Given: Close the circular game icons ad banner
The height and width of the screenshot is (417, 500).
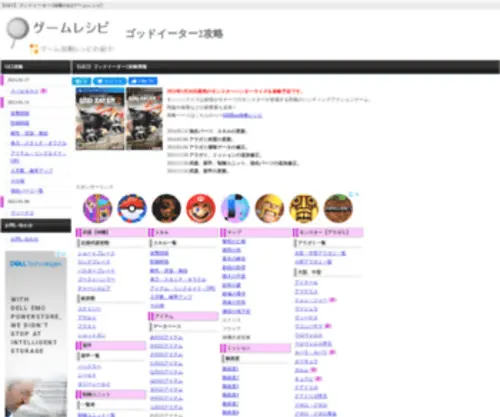Looking at the screenshot, I should pos(357,194).
